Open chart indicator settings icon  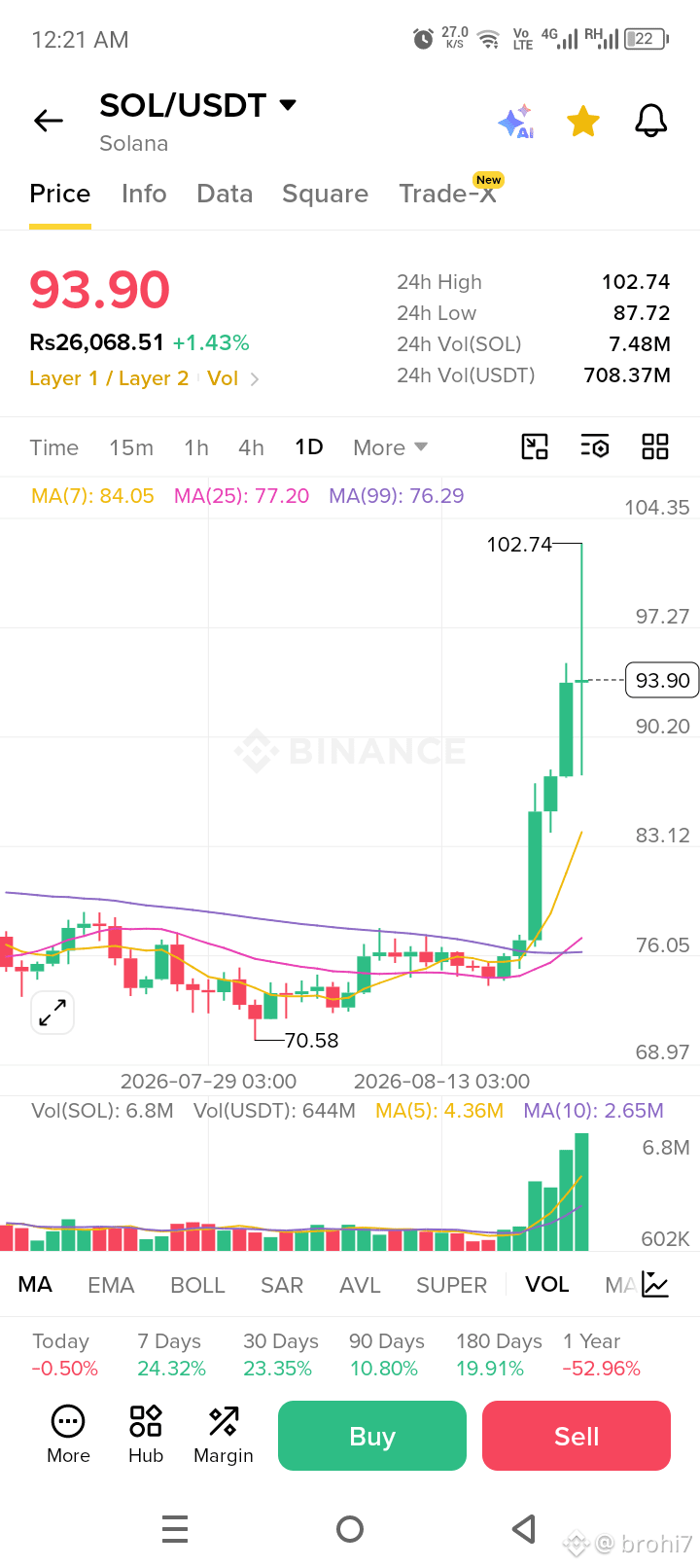(595, 446)
